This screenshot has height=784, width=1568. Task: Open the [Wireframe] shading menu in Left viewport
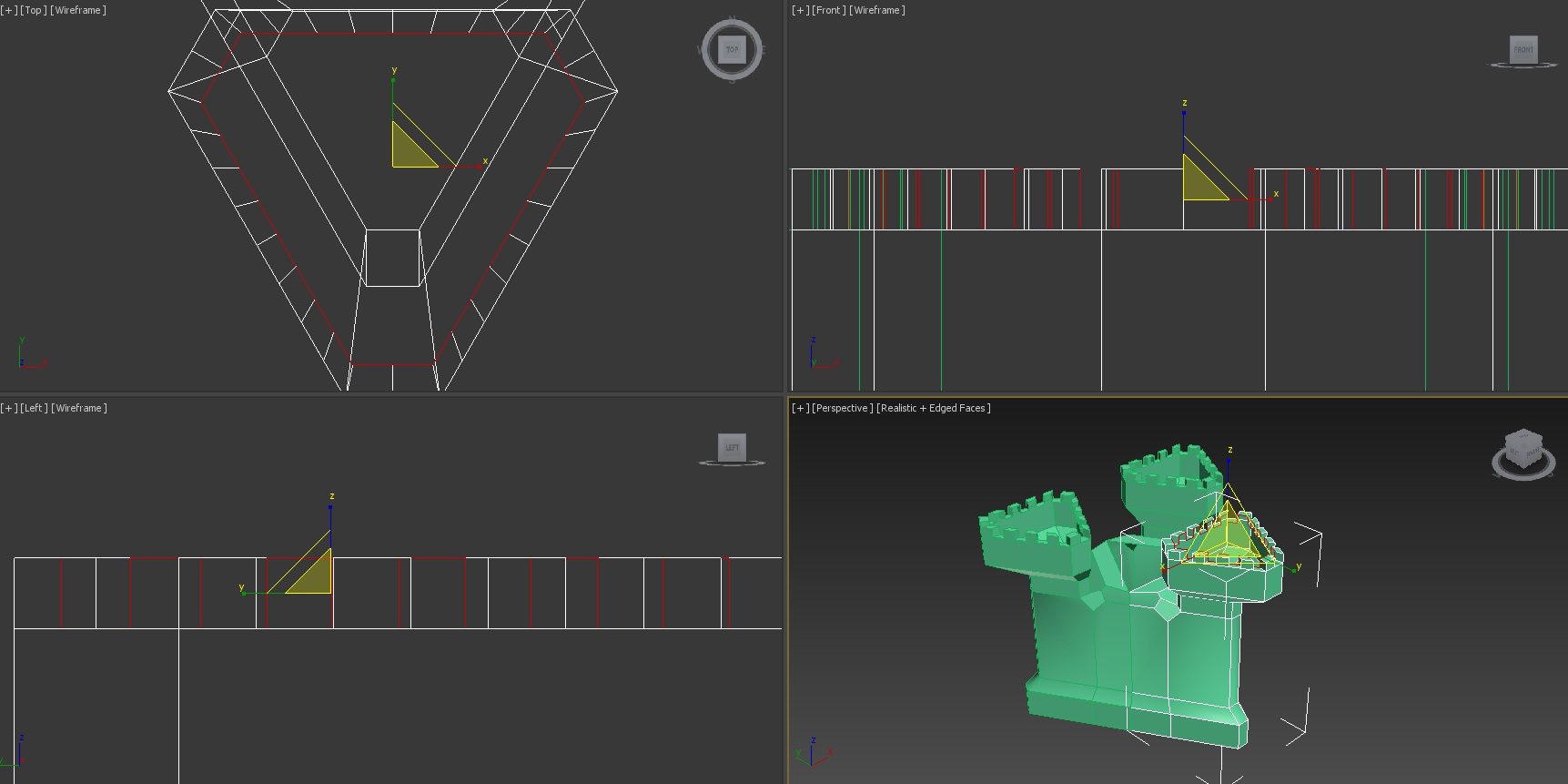tap(79, 408)
